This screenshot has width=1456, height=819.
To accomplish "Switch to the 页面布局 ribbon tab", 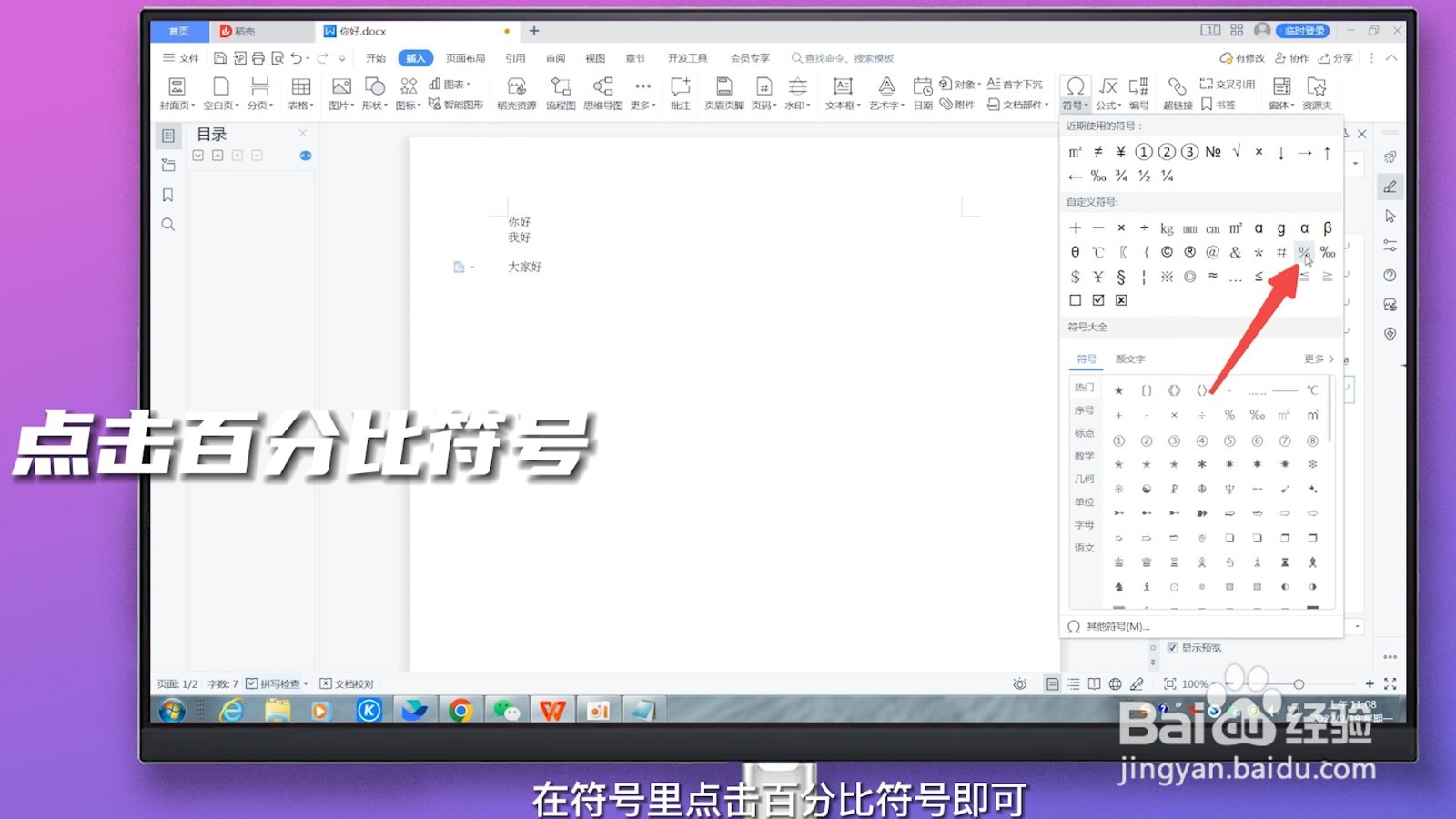I will coord(465,57).
